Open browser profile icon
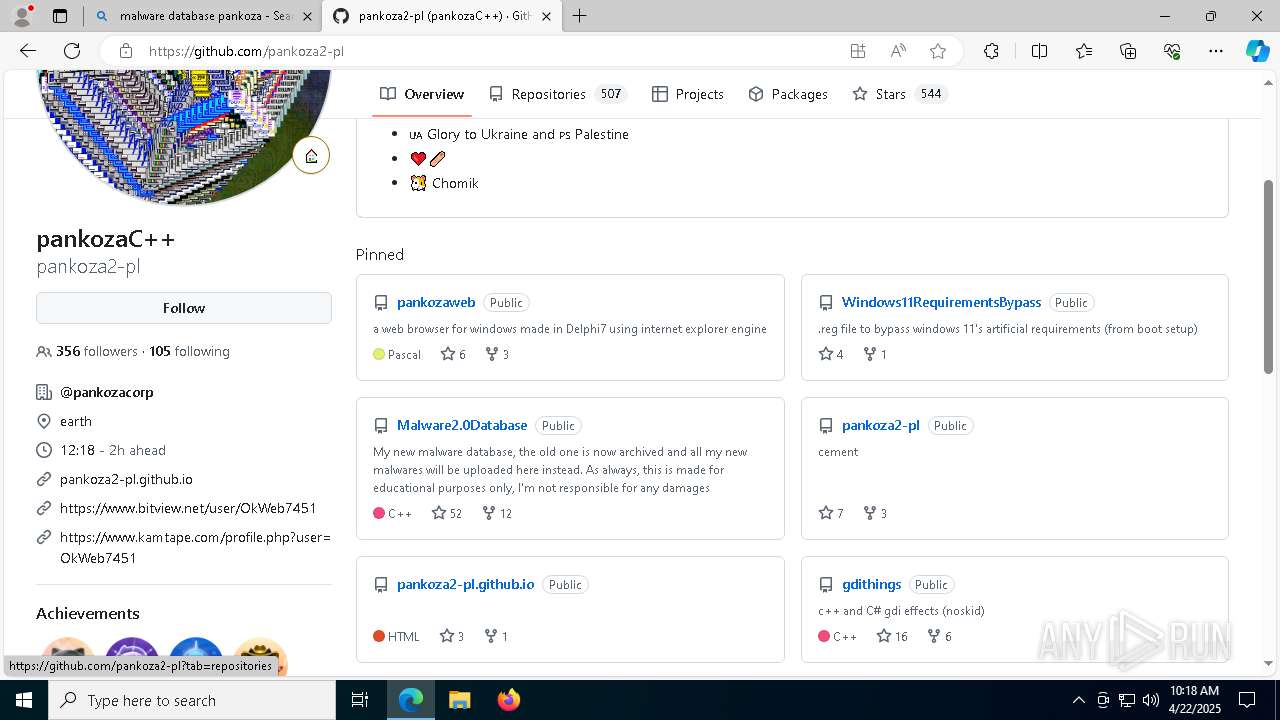1280x720 pixels. click(22, 16)
